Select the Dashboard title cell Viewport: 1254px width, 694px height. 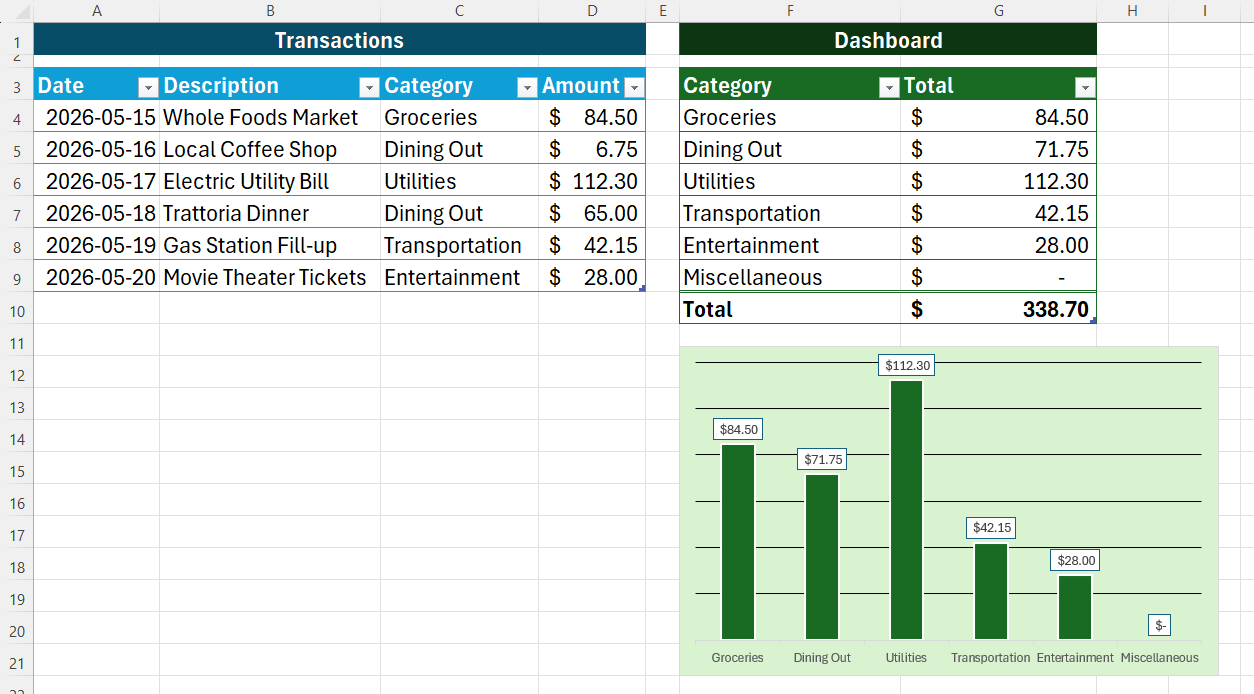[888, 40]
